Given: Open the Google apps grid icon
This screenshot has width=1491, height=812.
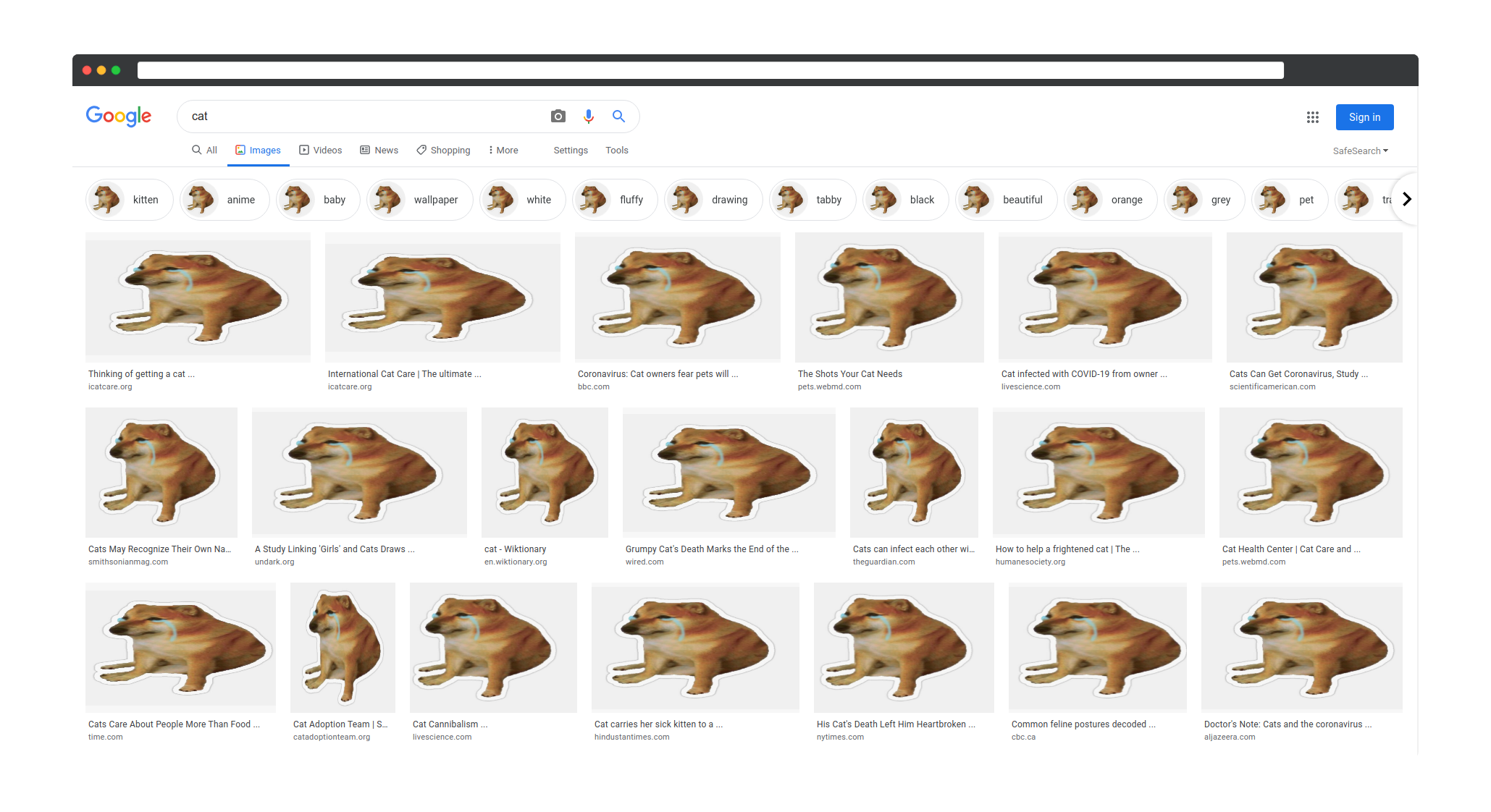Looking at the screenshot, I should pyautogui.click(x=1312, y=117).
